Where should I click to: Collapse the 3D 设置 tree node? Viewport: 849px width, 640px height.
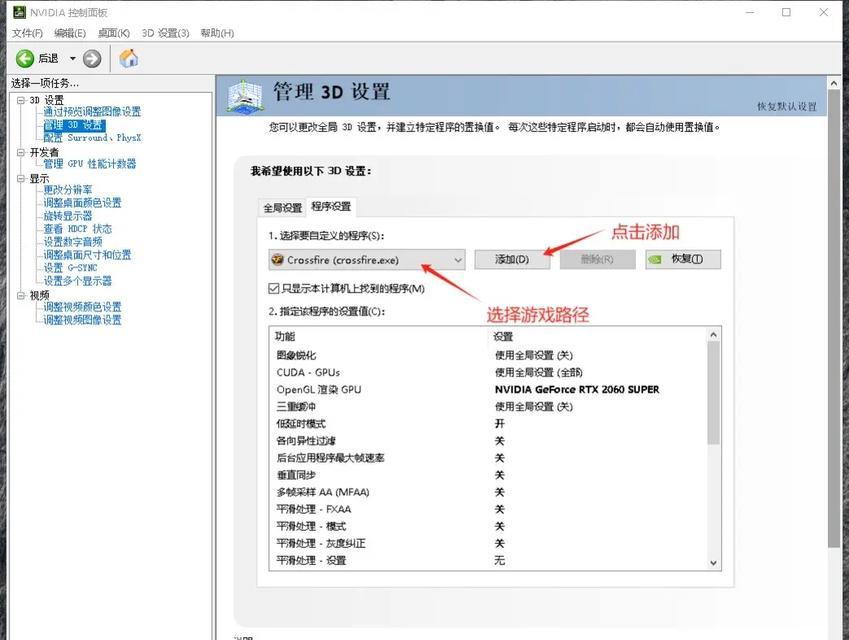[x=21, y=100]
